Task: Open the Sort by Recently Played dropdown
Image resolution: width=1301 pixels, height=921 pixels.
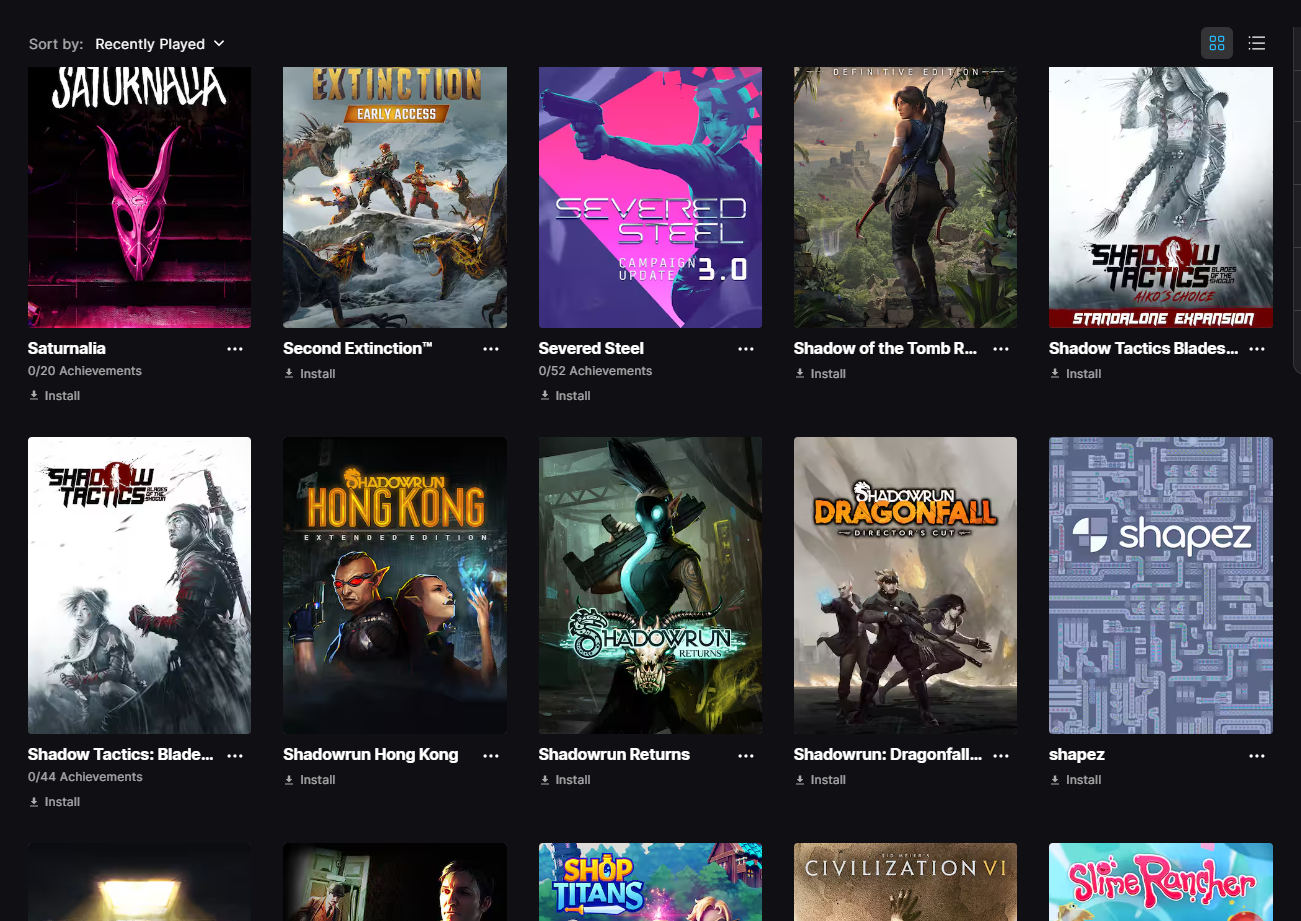Action: (160, 44)
